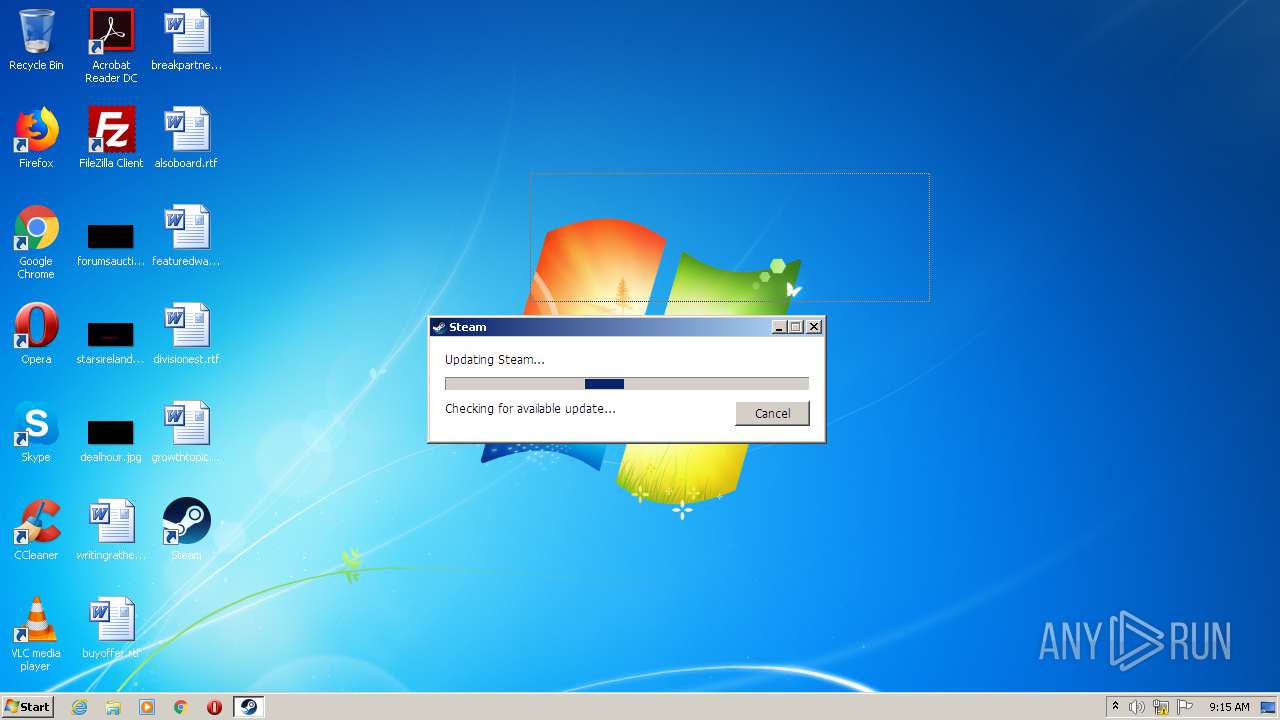The height and width of the screenshot is (720, 1280).
Task: Click the Show desktop button
Action: [1269, 707]
